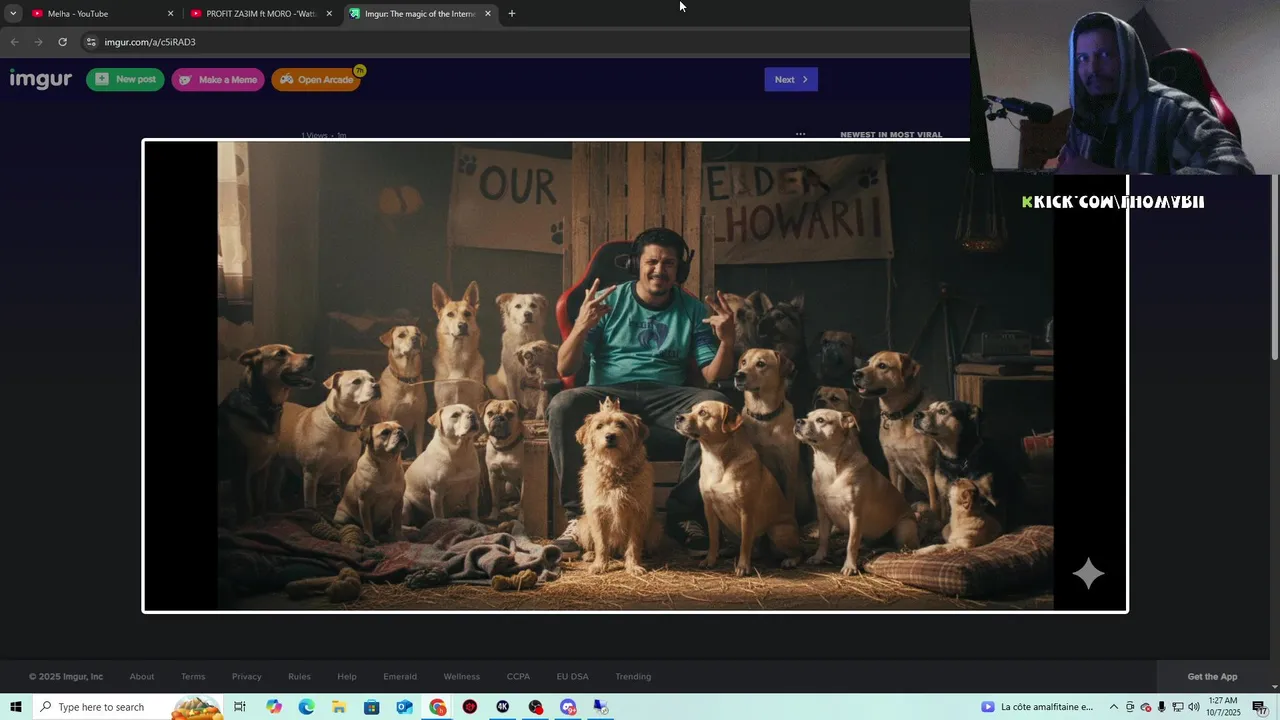Reload the Imgur page
Viewport: 1280px width, 720px height.
coord(62,42)
